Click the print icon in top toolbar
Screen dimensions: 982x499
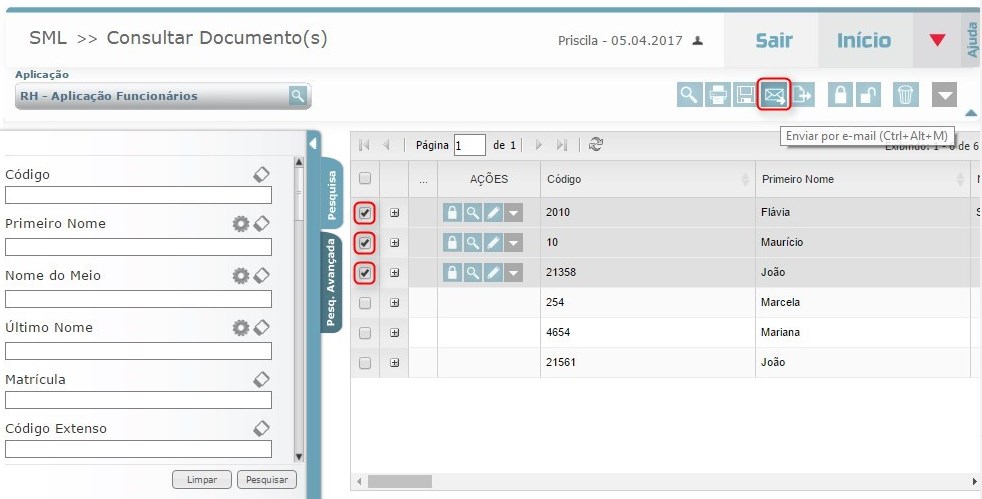click(718, 95)
